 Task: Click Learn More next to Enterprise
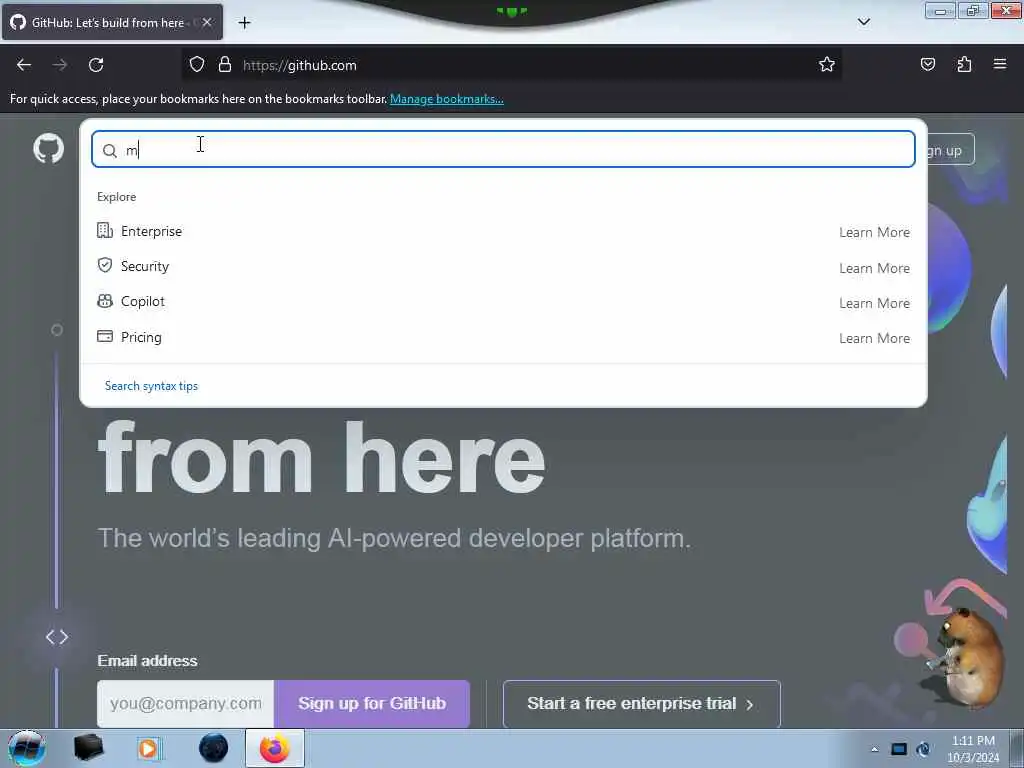[x=874, y=232]
